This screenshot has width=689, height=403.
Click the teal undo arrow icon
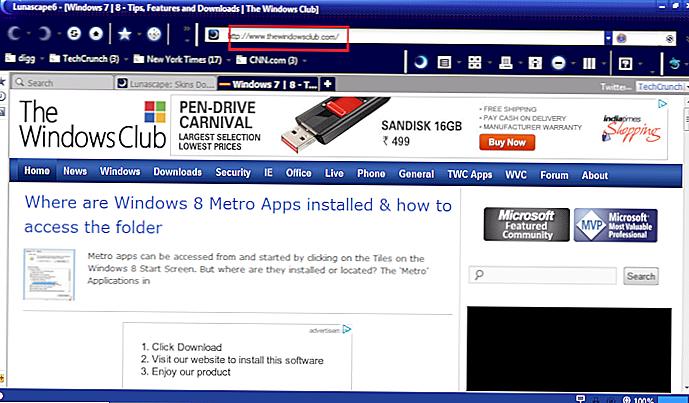coord(674,63)
